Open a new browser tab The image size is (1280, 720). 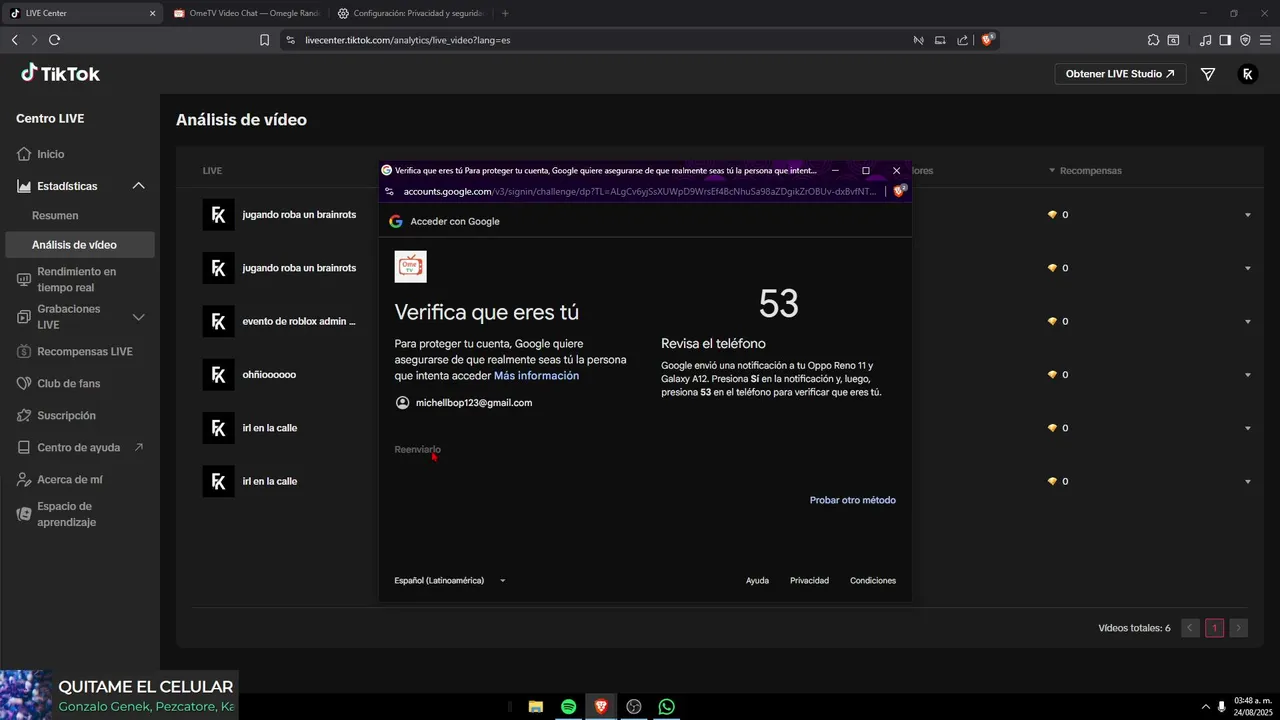point(505,13)
